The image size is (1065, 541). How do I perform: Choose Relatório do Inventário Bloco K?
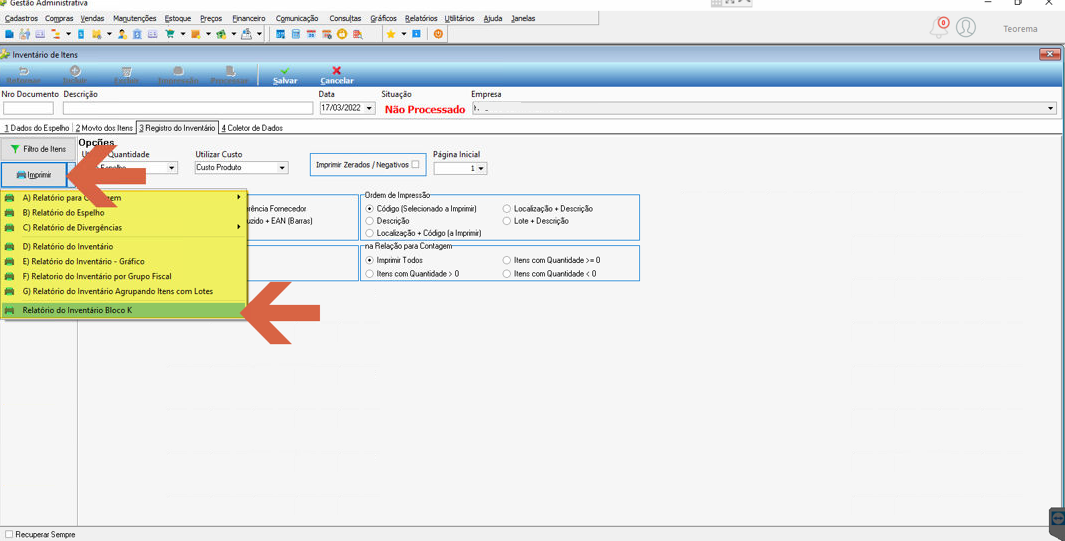[x=123, y=310]
